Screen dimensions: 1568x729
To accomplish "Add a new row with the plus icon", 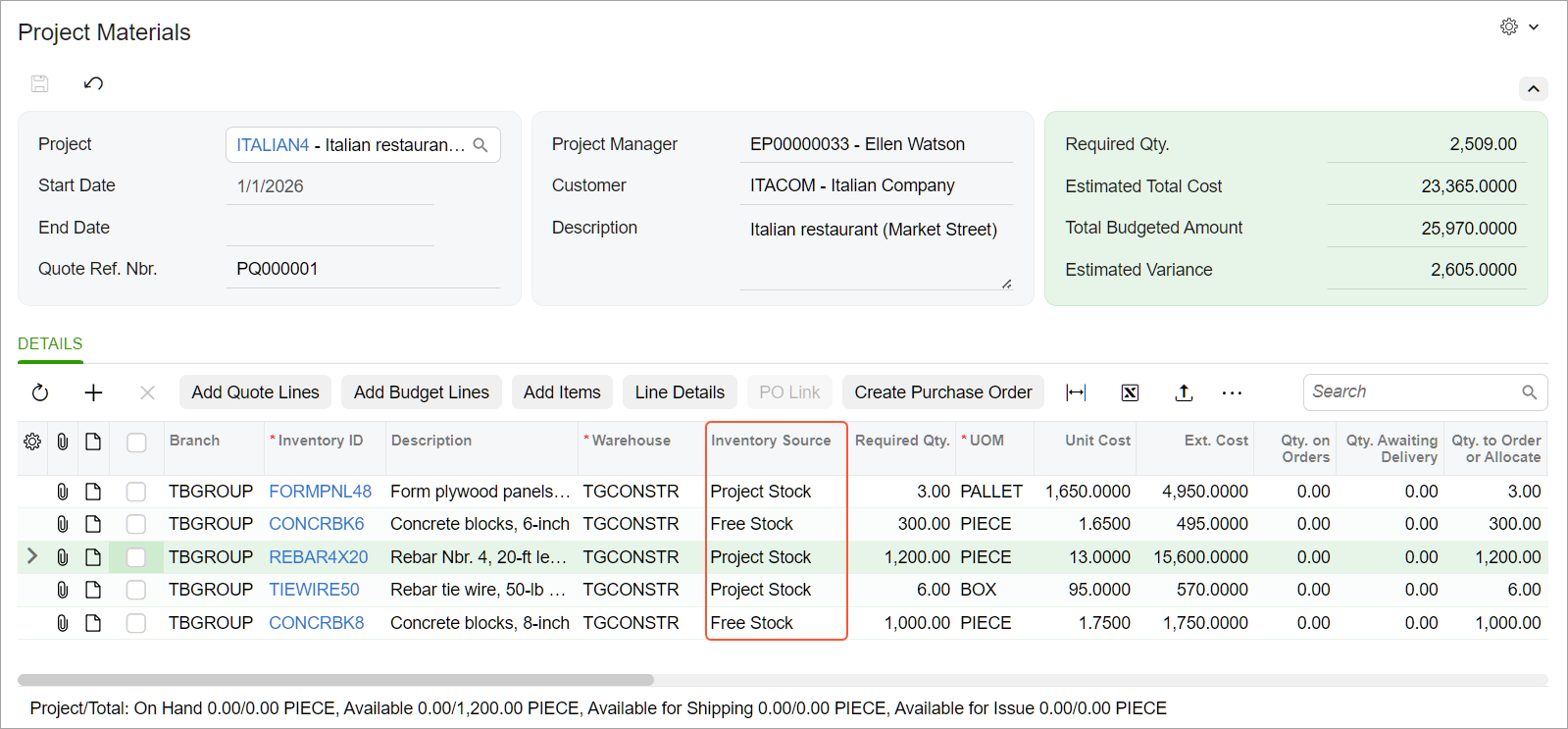I will 93,392.
